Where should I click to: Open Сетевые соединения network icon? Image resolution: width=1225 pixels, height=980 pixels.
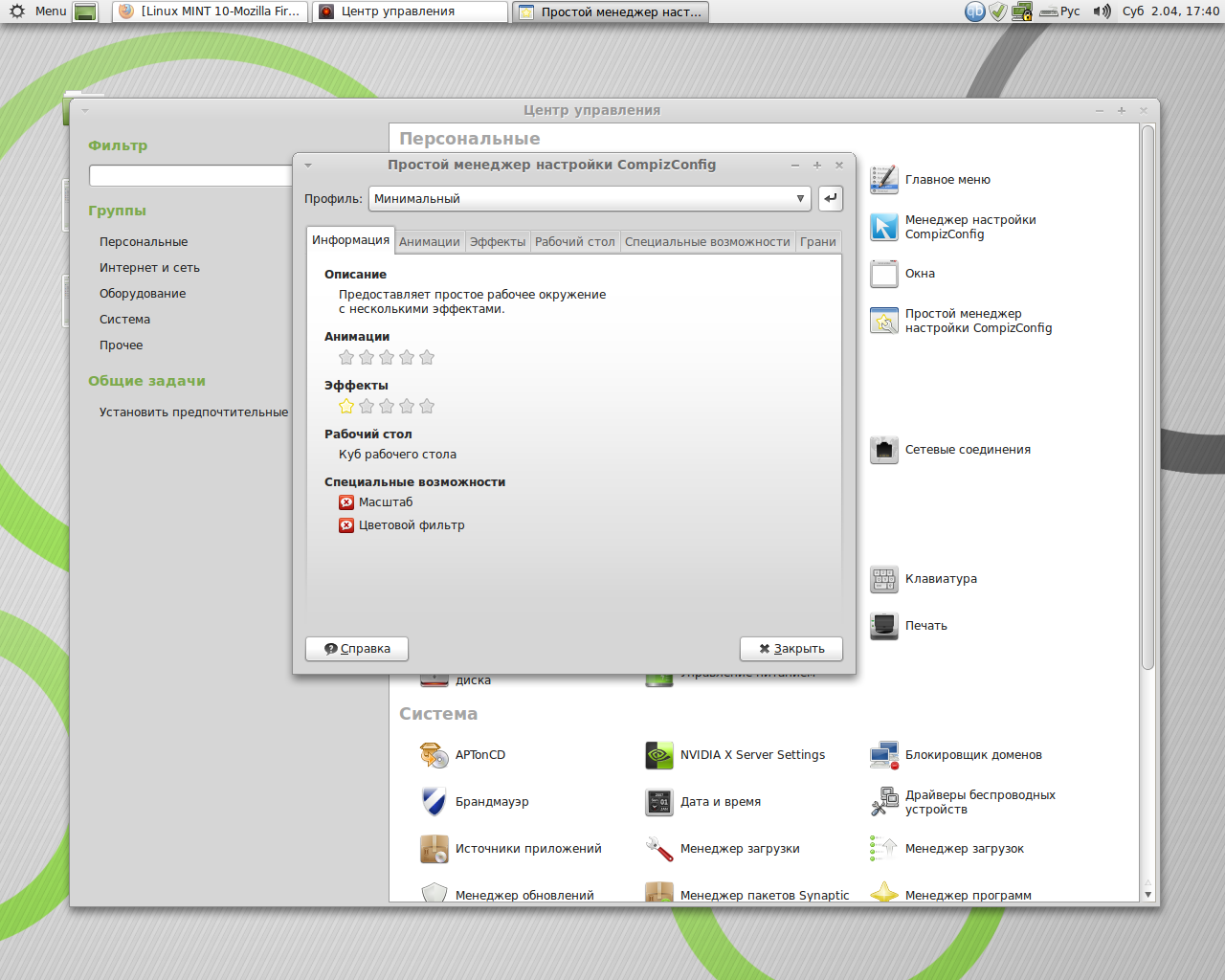[x=883, y=450]
